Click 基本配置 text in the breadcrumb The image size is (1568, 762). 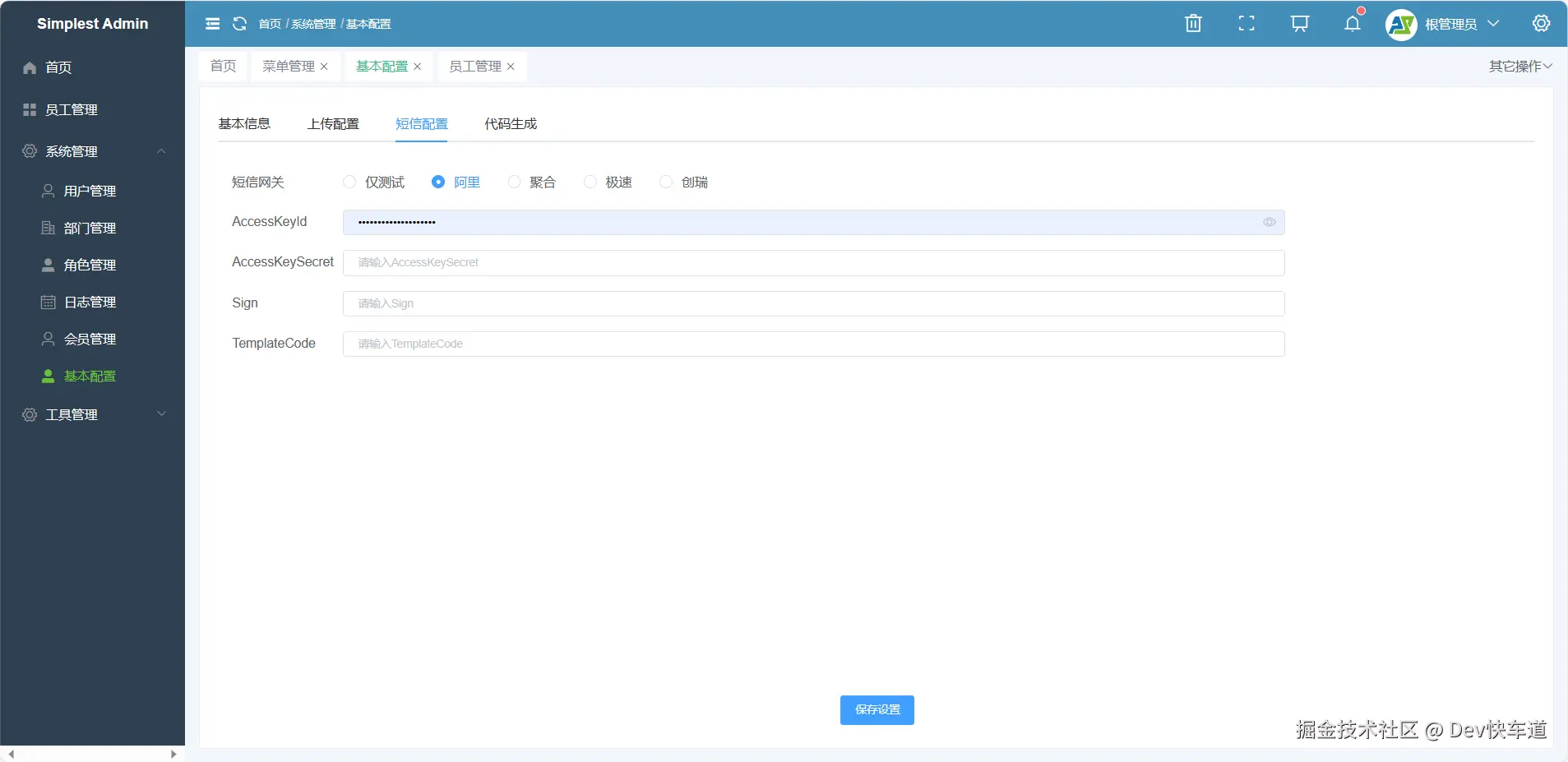click(x=368, y=24)
